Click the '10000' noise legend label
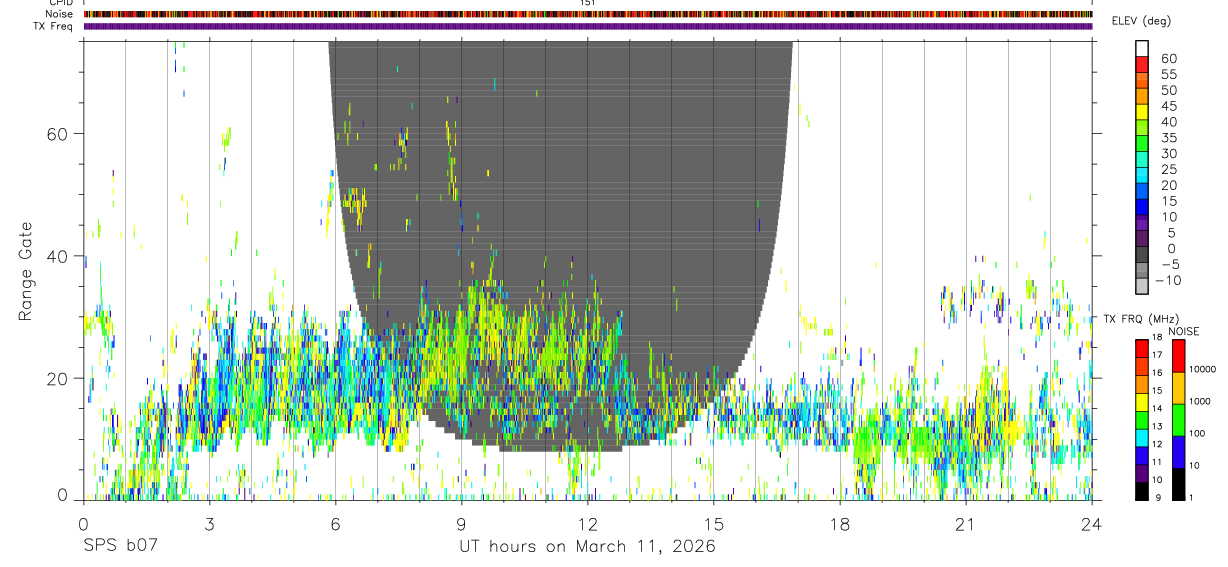The width and height of the screenshot is (1228, 567). 1202,369
